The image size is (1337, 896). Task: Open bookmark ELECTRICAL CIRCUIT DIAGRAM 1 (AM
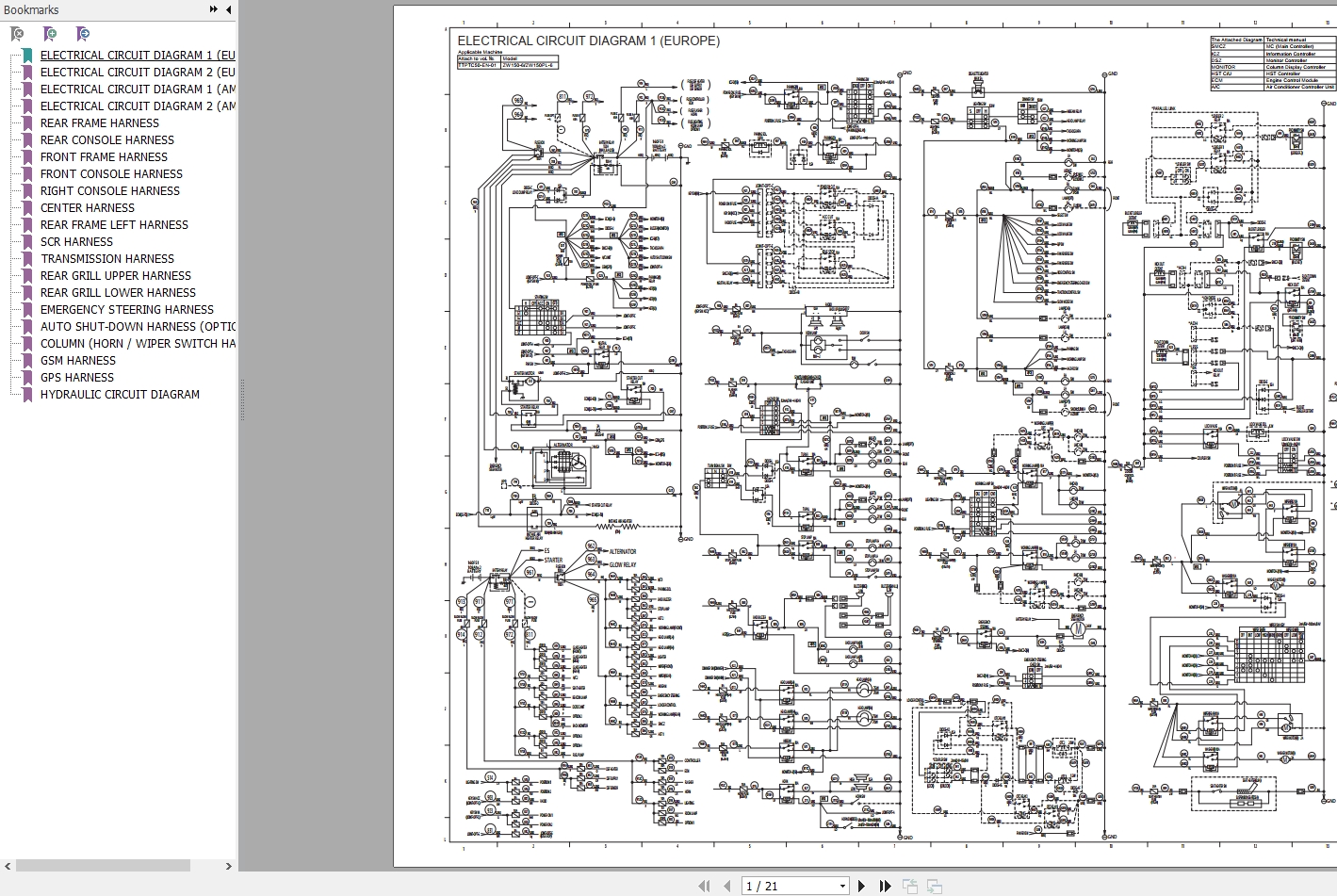coord(138,90)
